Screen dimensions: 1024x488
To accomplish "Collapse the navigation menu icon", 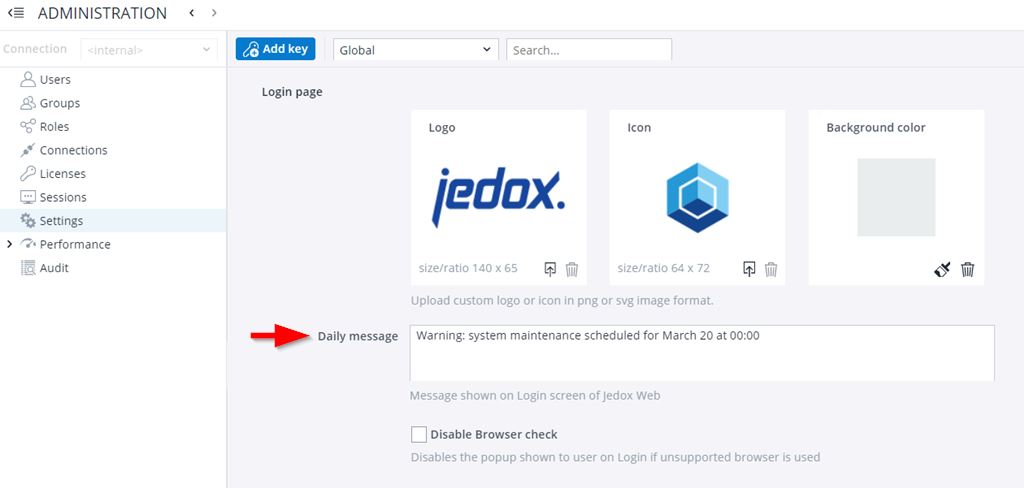I will point(16,12).
